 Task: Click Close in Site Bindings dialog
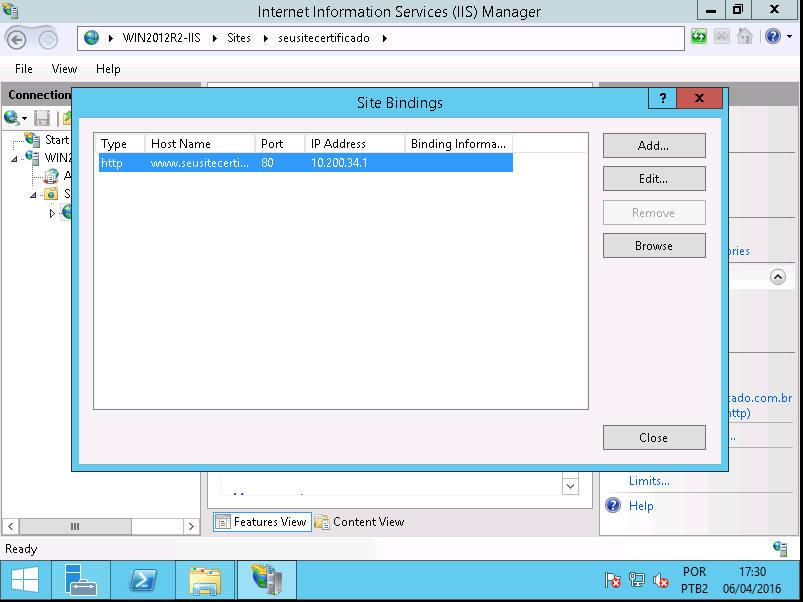[x=654, y=438]
